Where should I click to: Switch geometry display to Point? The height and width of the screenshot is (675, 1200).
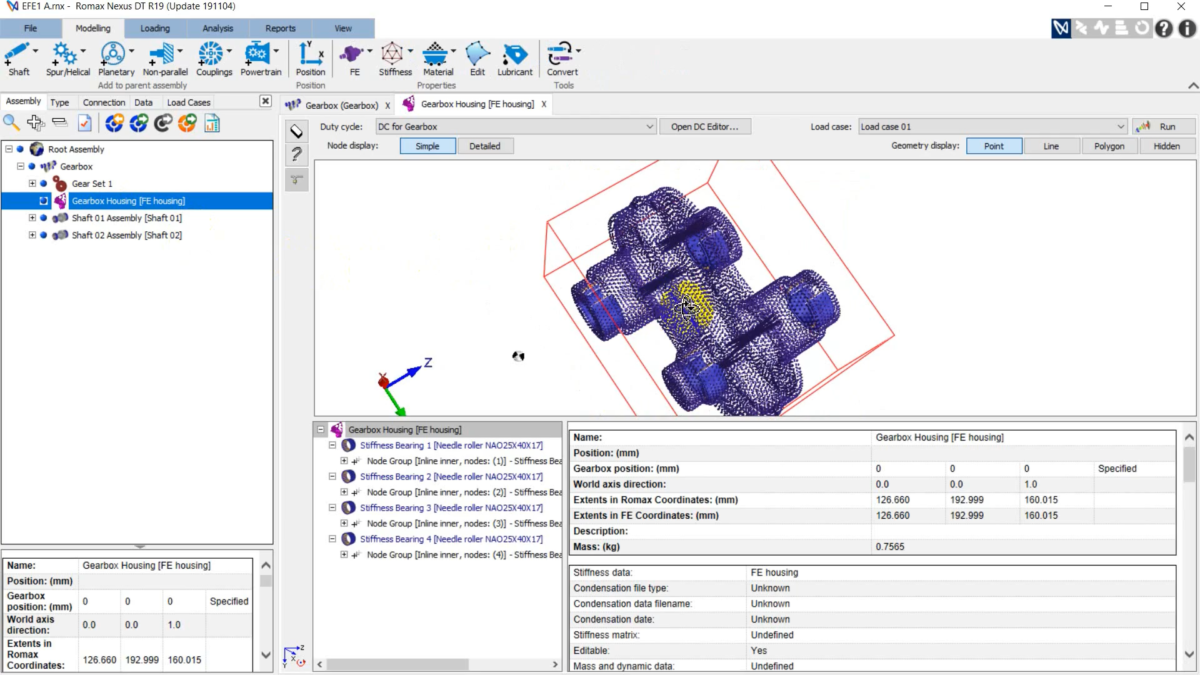click(x=994, y=146)
